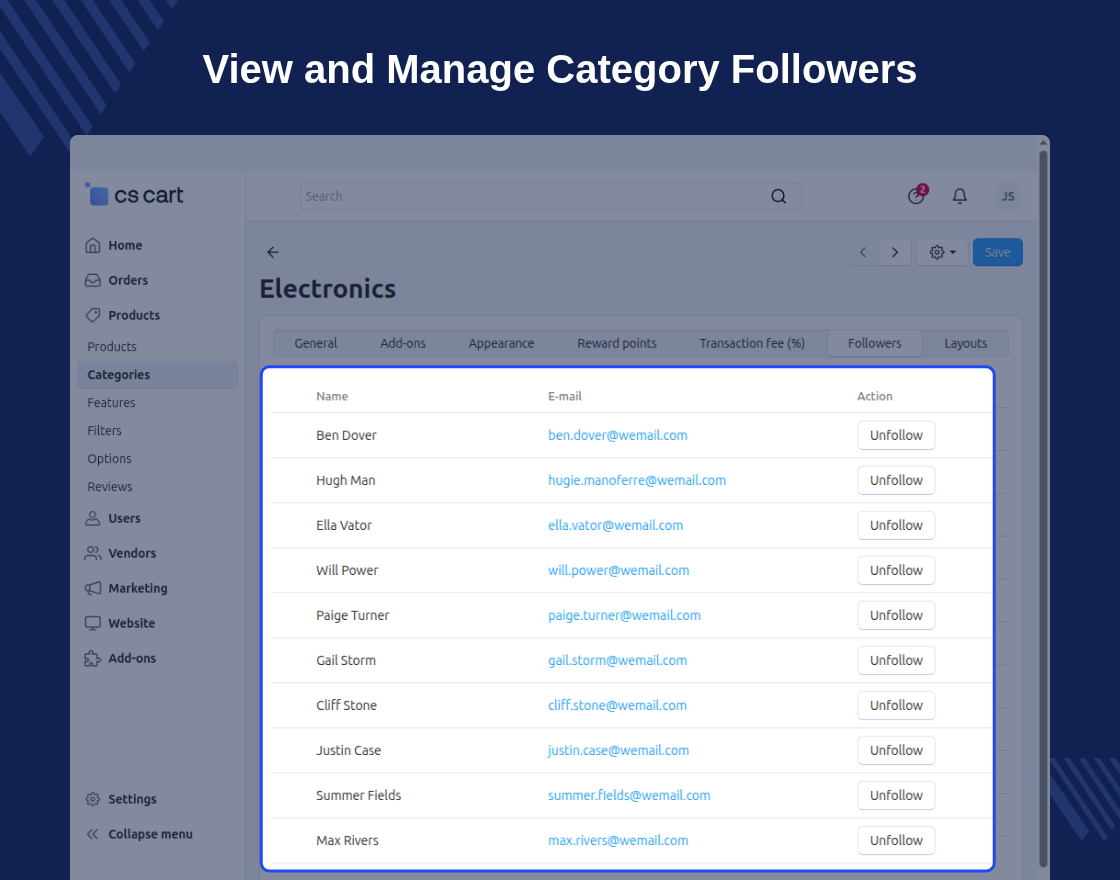Switch to the Appearance tab
The width and height of the screenshot is (1120, 880).
tap(501, 344)
